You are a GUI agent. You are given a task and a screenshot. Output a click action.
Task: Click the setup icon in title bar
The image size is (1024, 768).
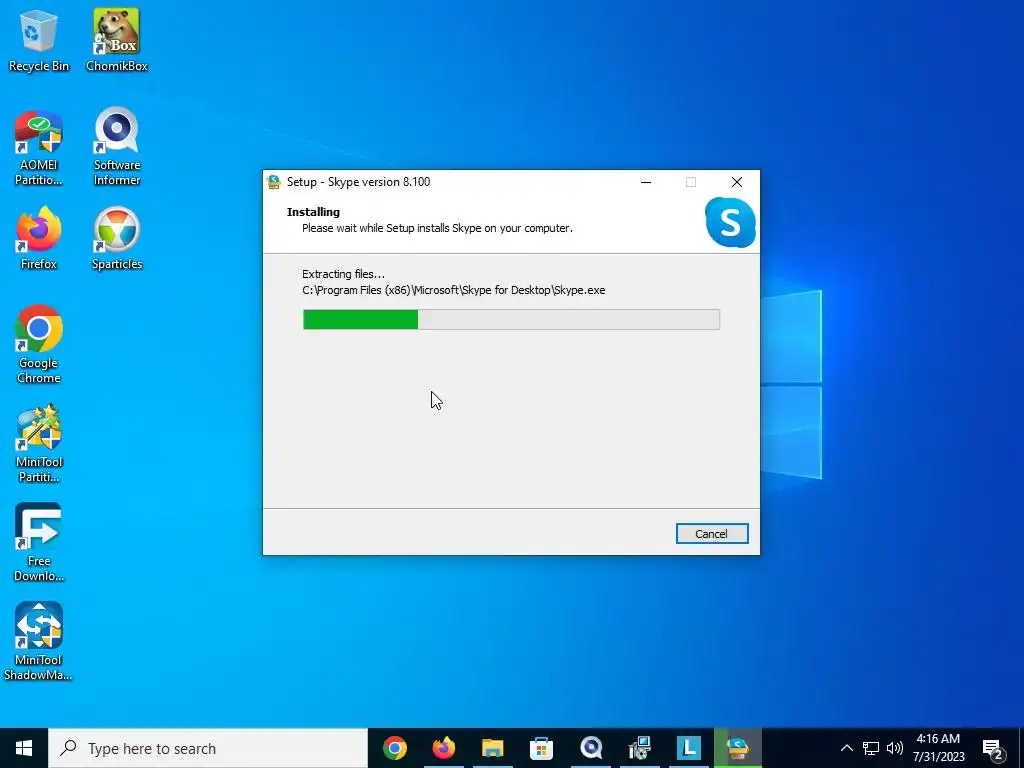[x=274, y=182]
